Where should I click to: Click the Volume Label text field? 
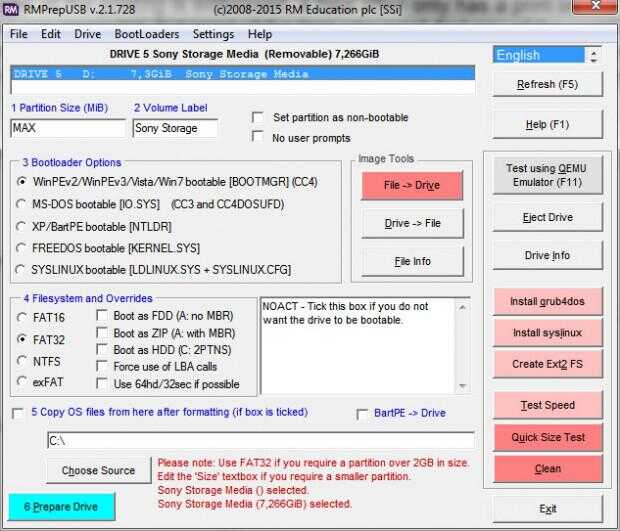[175, 128]
